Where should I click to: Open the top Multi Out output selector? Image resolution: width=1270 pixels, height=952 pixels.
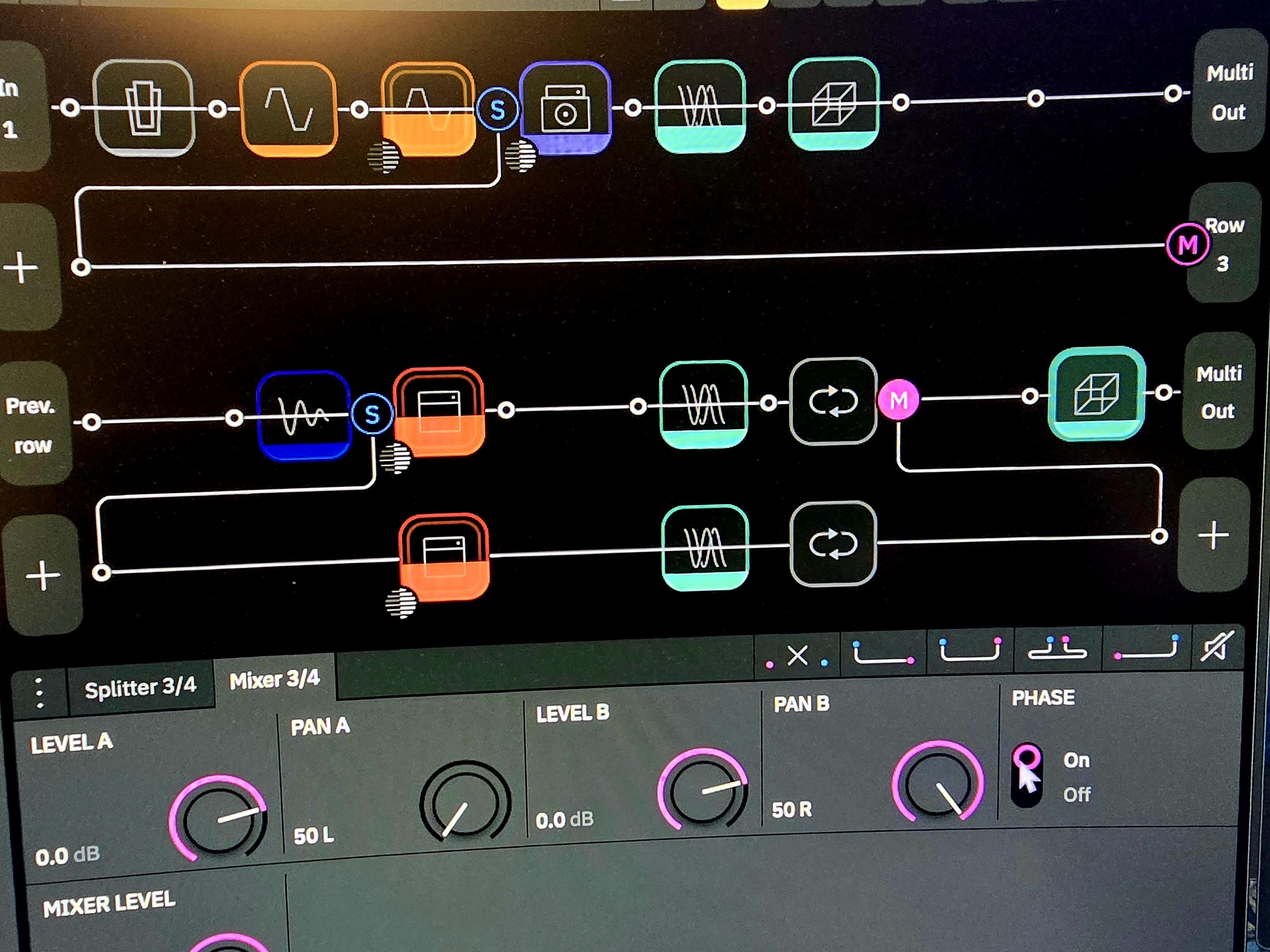click(1229, 92)
